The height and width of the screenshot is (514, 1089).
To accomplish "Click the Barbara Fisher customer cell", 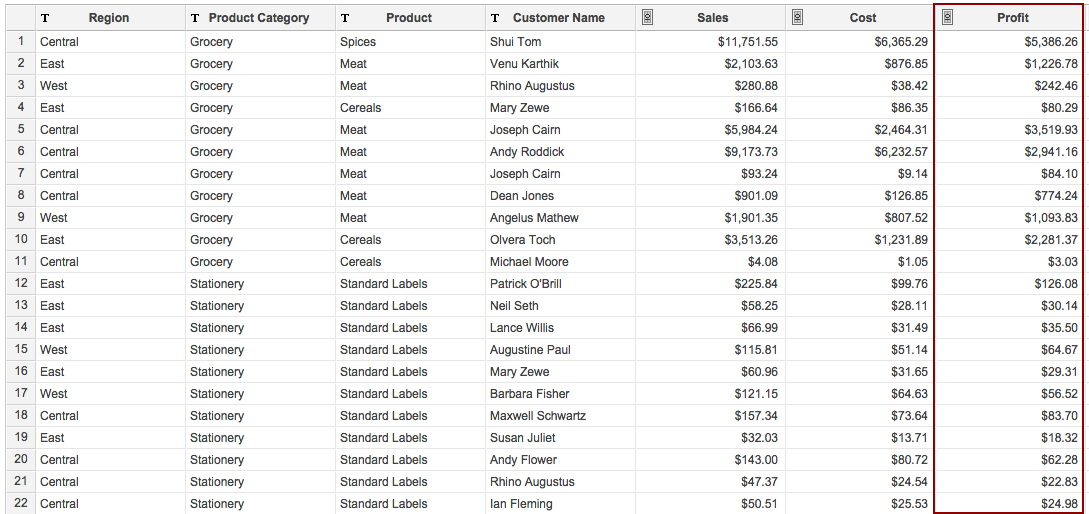I will point(529,394).
